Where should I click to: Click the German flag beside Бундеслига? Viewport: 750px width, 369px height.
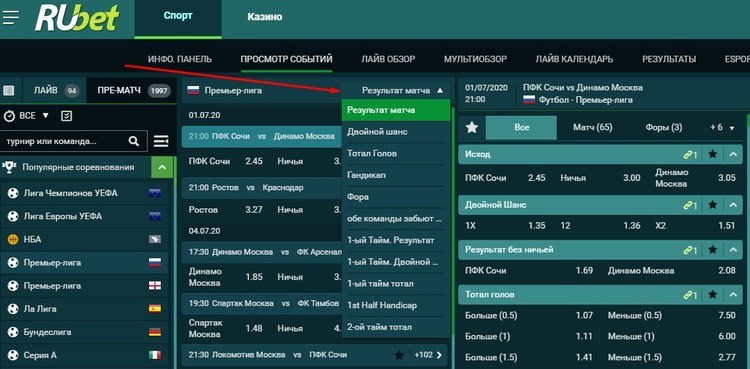154,332
